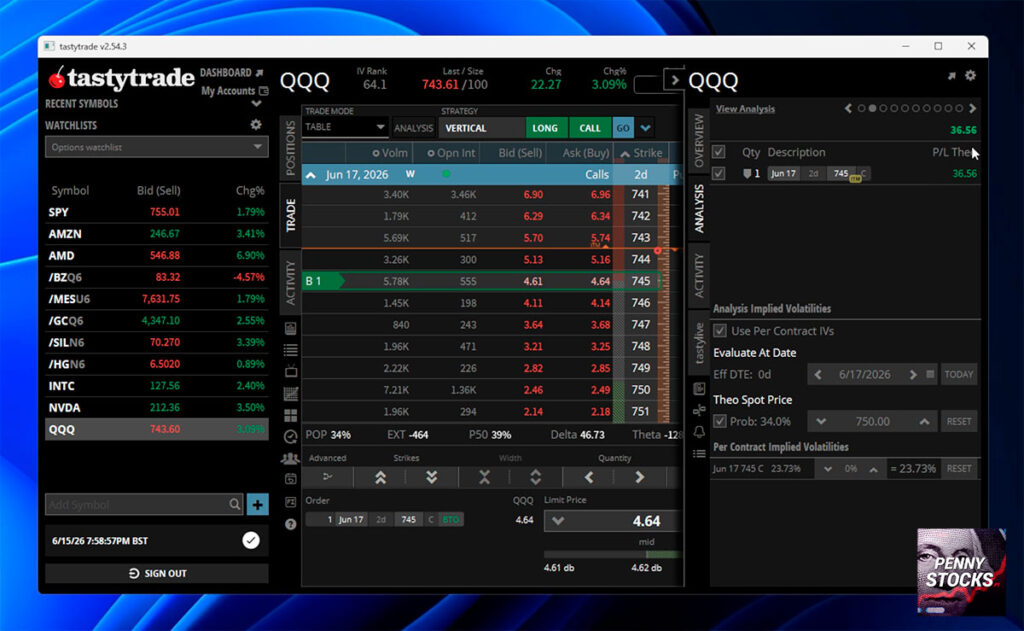
Task: Adjust width with up-down arrows icon
Action: click(536, 477)
